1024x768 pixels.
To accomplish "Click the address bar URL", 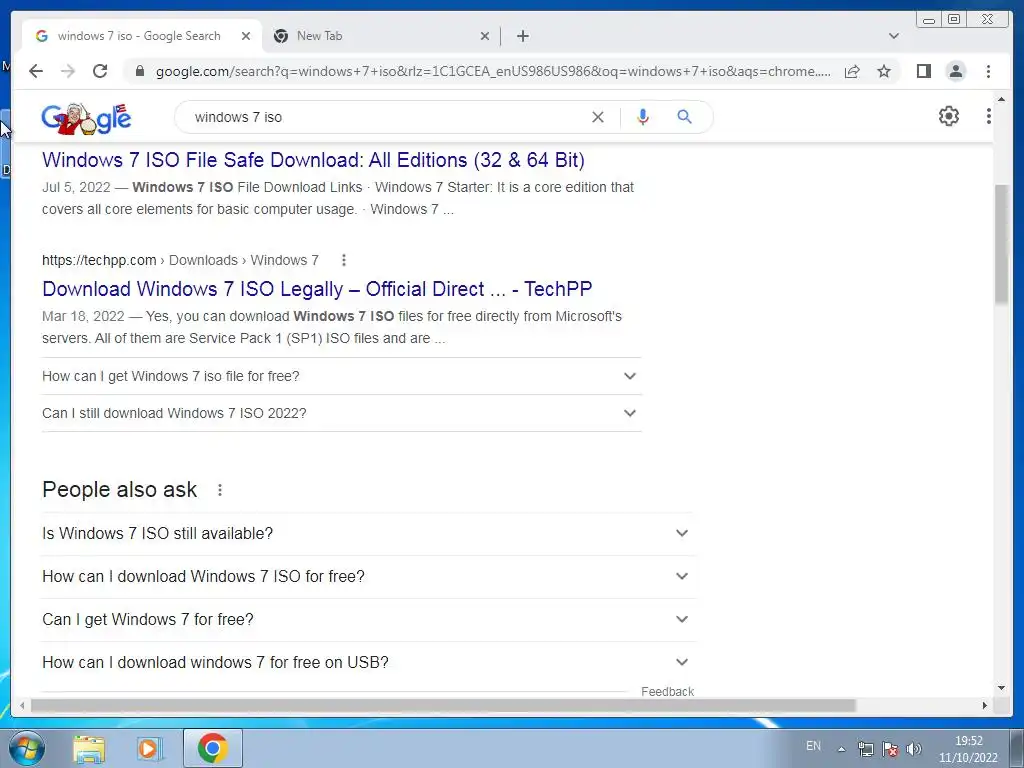I will pos(493,71).
